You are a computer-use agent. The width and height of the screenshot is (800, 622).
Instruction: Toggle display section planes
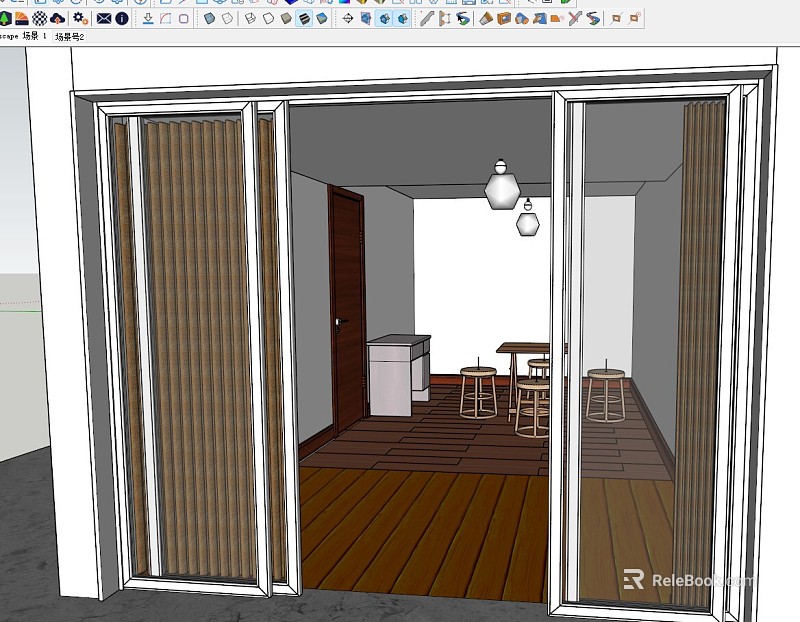point(366,19)
